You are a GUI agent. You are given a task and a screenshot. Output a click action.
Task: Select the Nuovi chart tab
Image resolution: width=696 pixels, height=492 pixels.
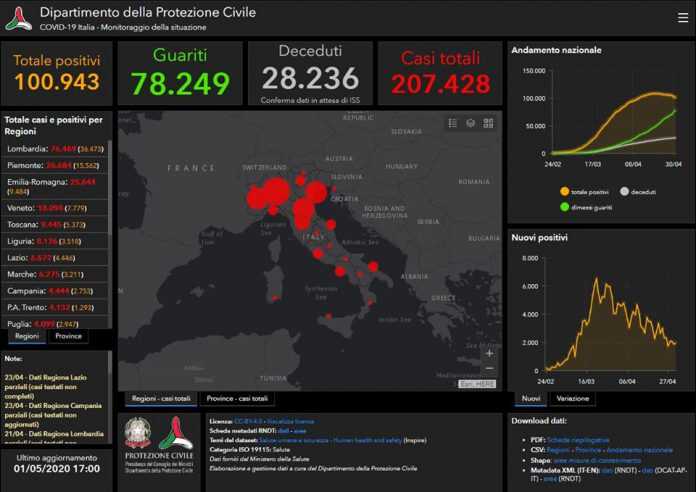[531, 398]
